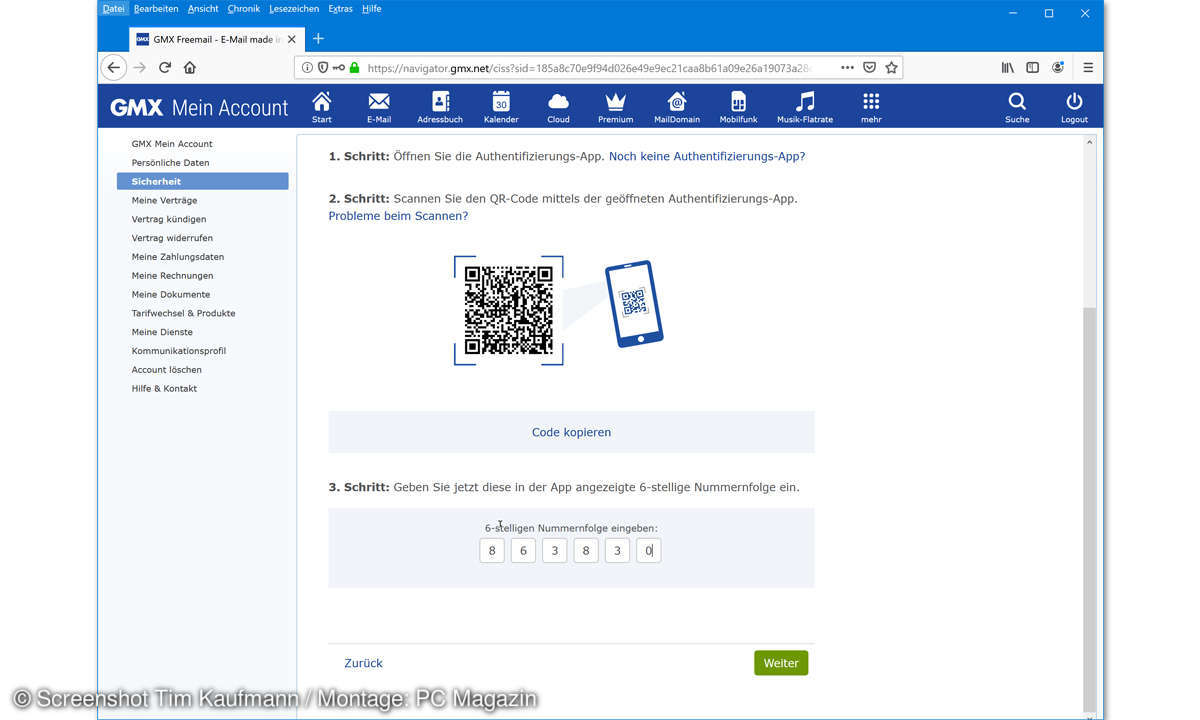Click the green Weiter button
The image size is (1200, 720).
(x=781, y=663)
